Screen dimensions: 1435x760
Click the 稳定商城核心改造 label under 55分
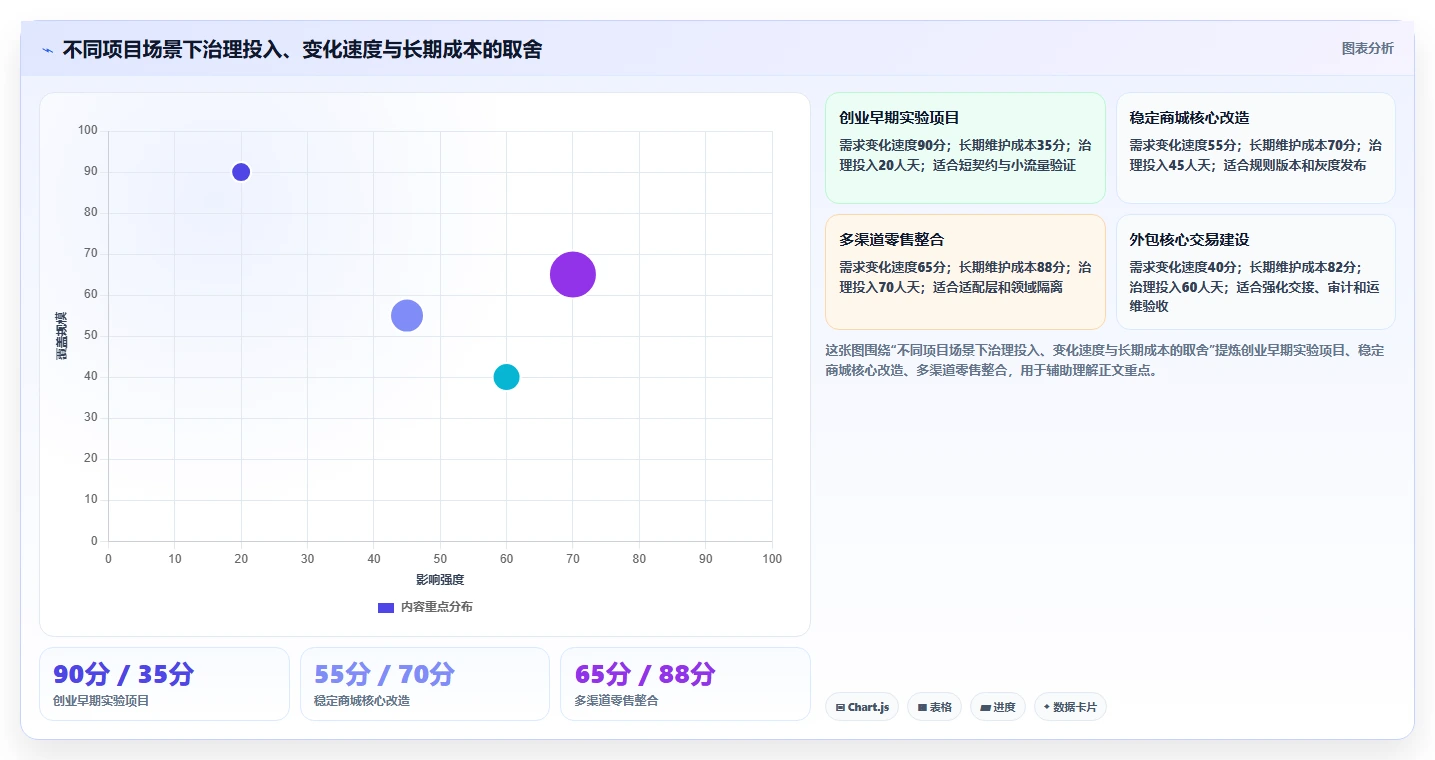pos(362,701)
